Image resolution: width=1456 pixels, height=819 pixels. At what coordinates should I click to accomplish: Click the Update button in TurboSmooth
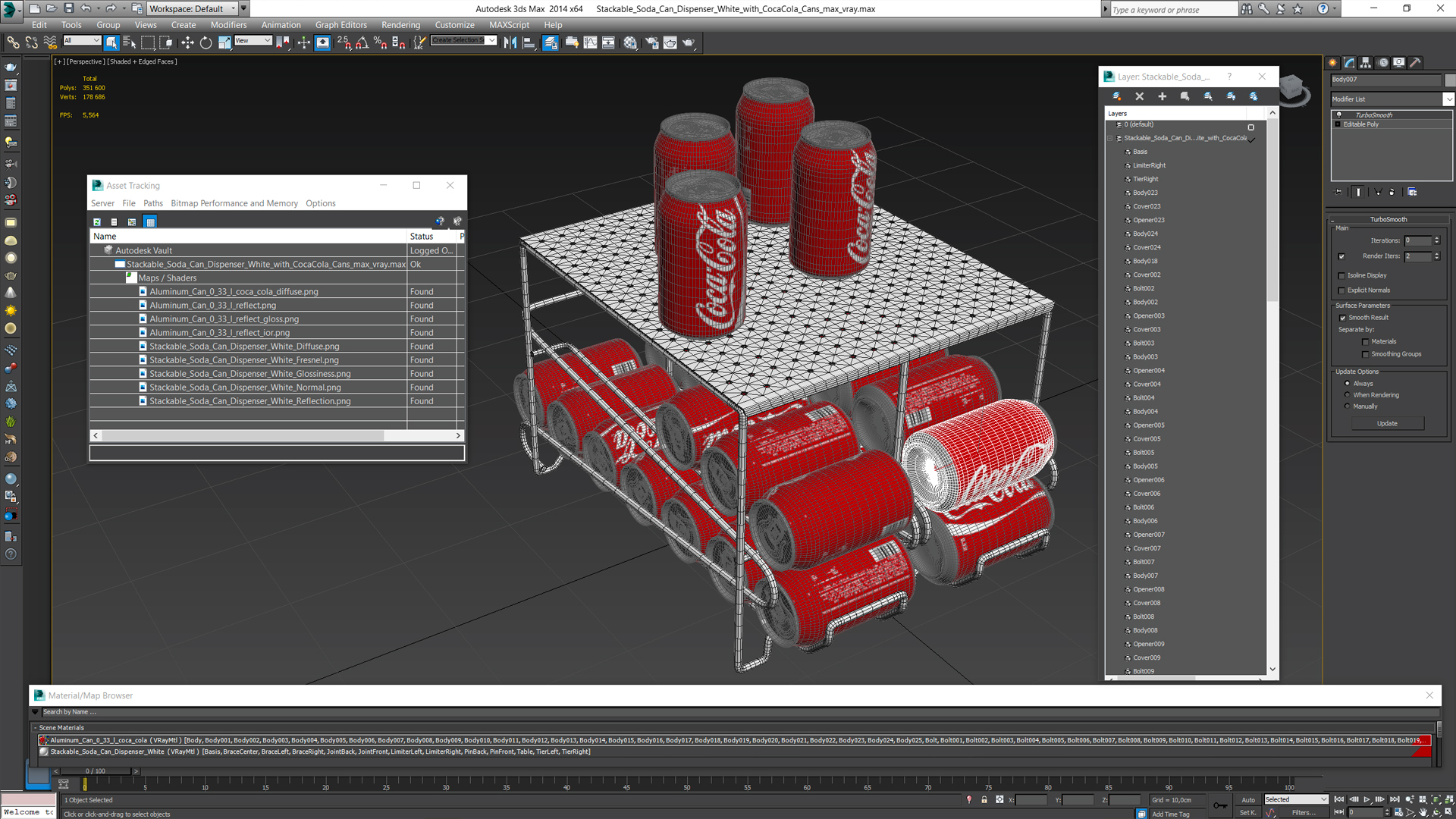[x=1387, y=423]
